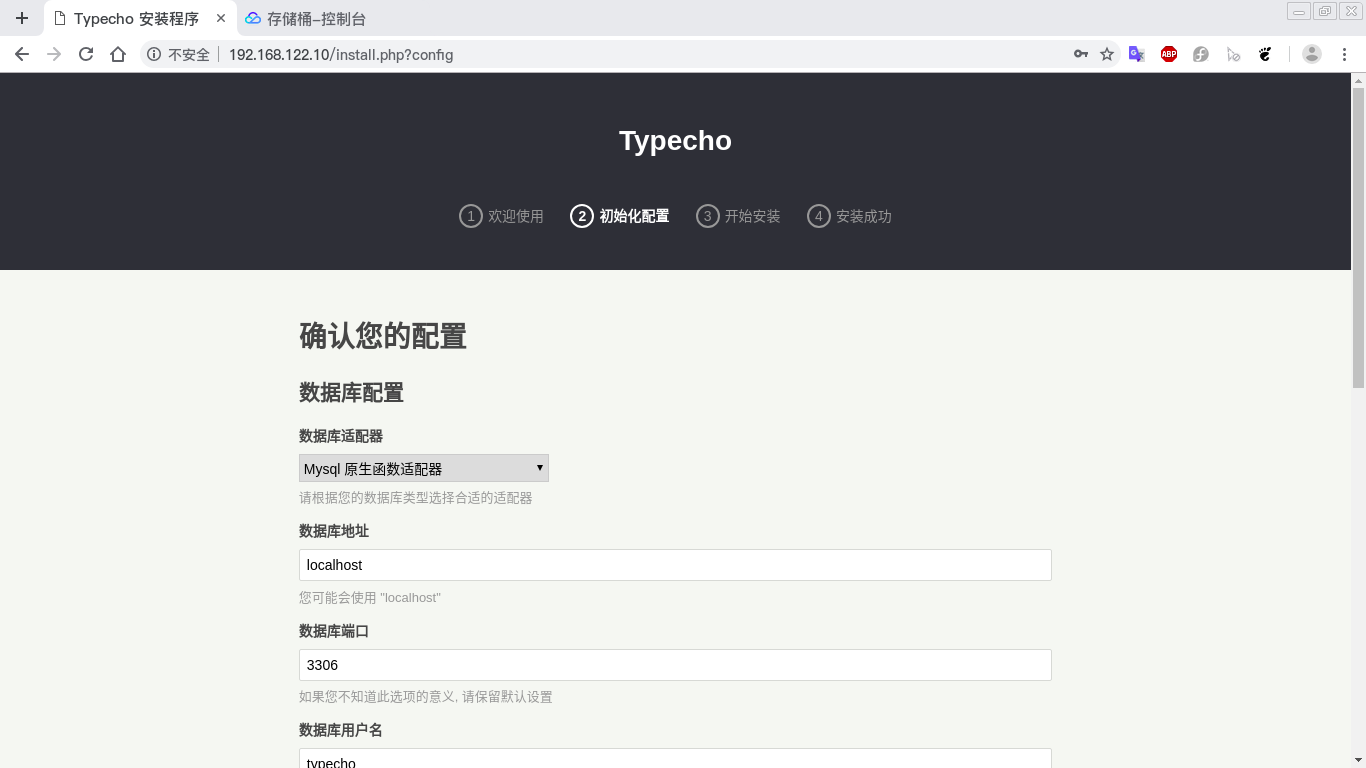Open the GNOME extension in the toolbar
The image size is (1366, 768).
click(x=1265, y=54)
